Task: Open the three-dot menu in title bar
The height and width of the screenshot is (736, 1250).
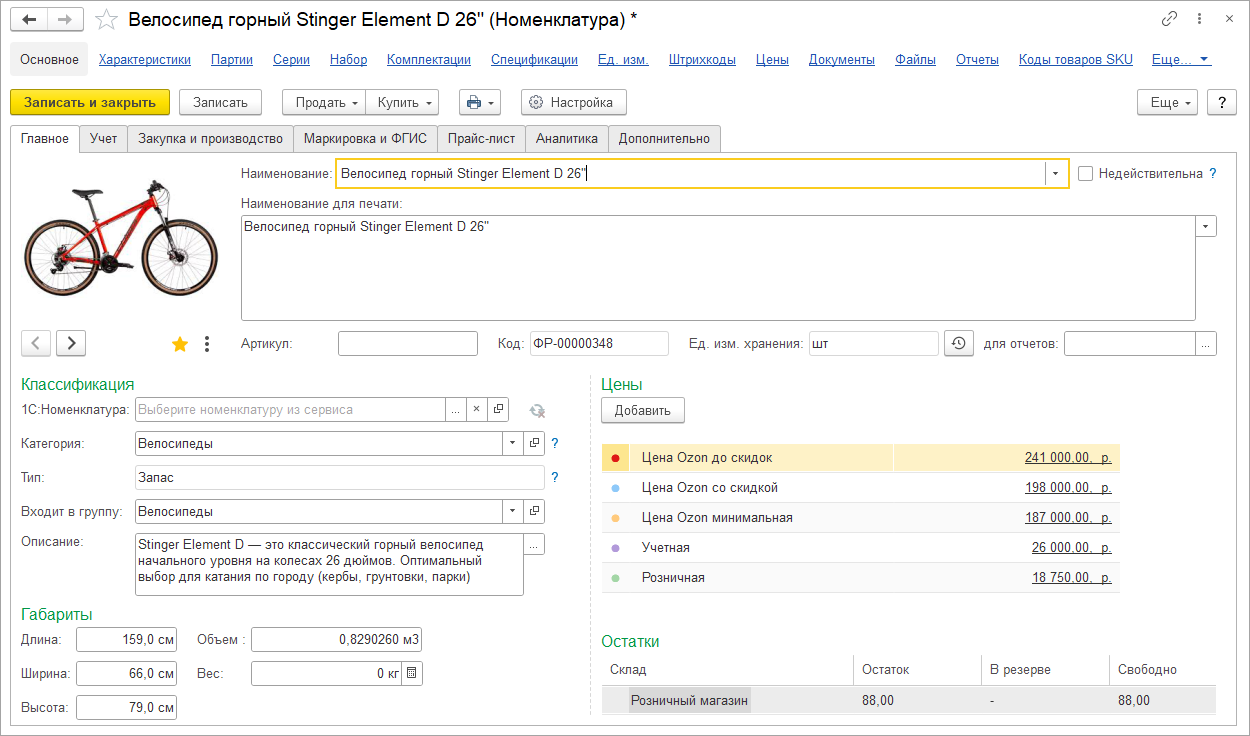Action: pos(1198,19)
